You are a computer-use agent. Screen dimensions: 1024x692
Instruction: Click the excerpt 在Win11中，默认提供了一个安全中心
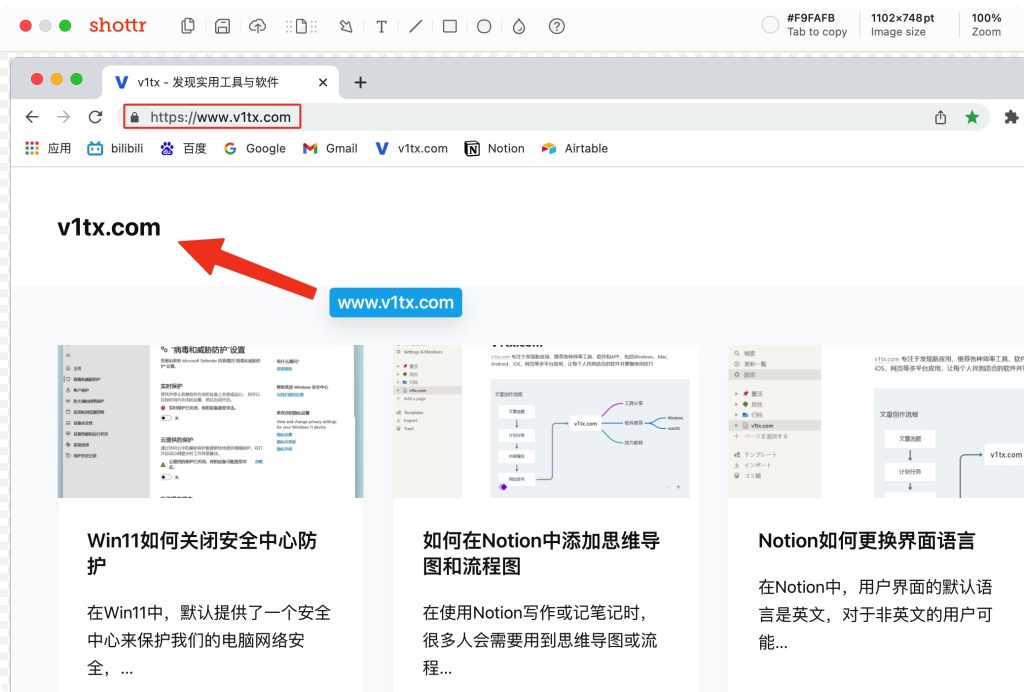click(209, 640)
